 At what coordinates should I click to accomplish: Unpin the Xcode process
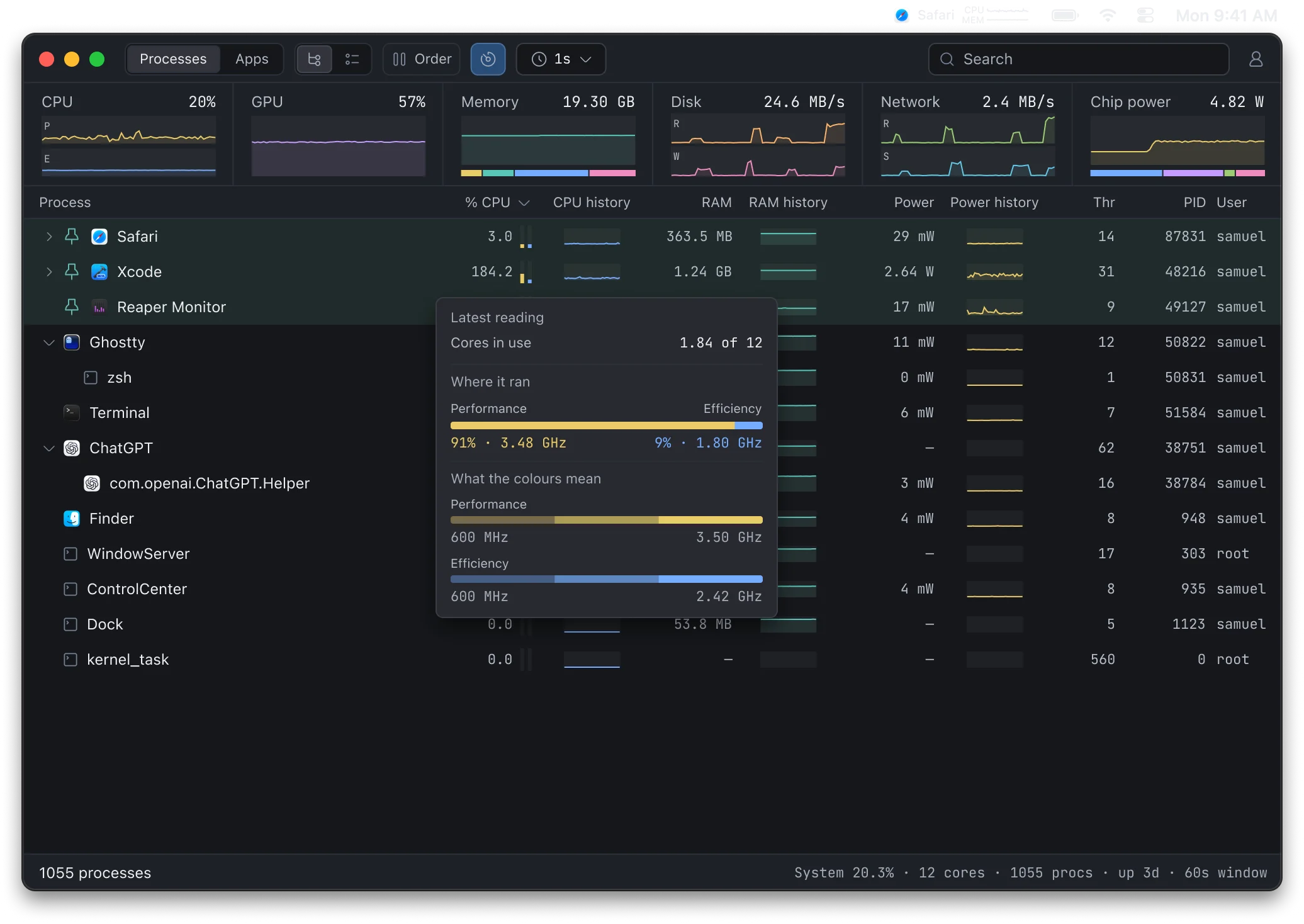click(72, 272)
